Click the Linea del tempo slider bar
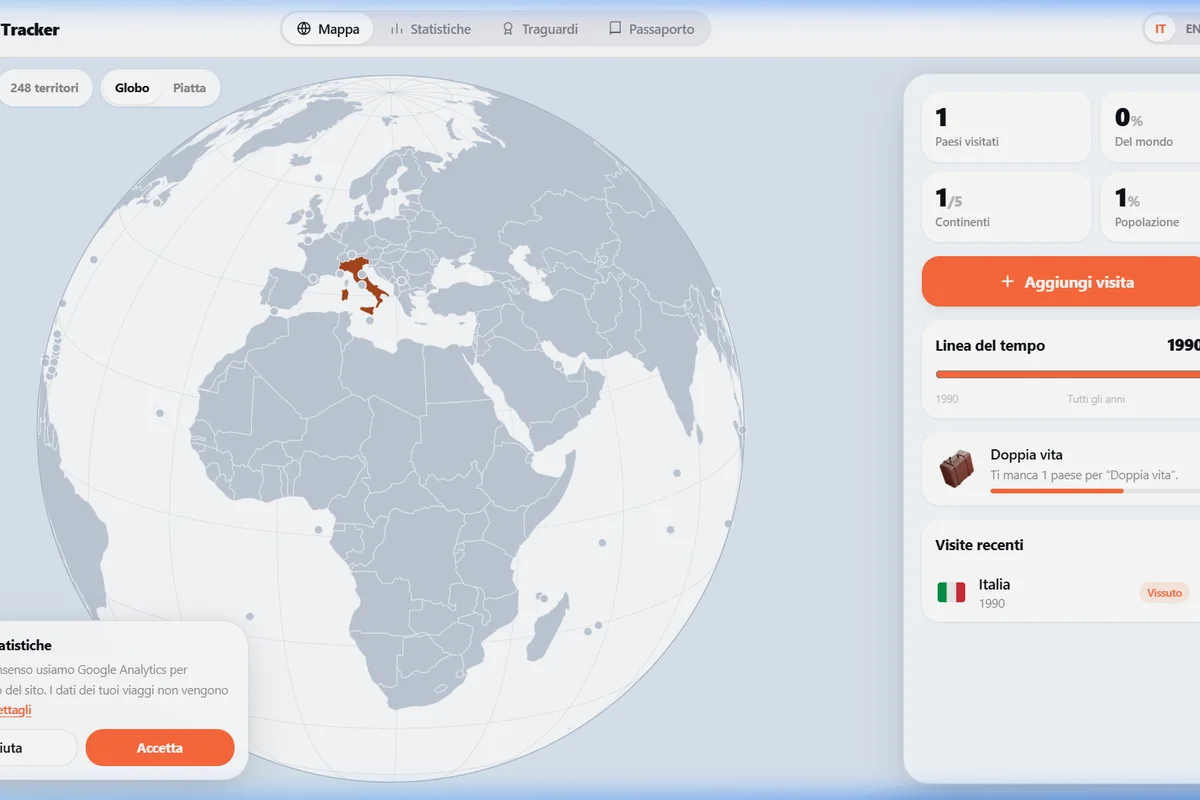The width and height of the screenshot is (1200, 800). [1068, 374]
